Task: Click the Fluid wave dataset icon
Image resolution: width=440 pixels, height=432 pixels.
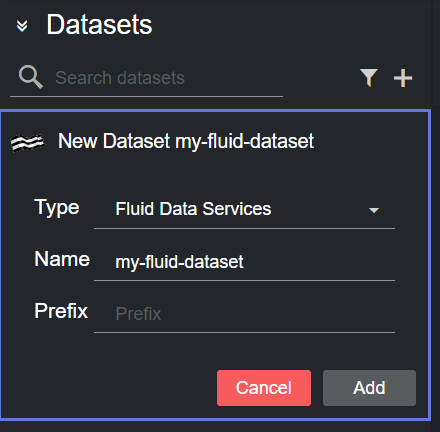Action: (x=27, y=143)
